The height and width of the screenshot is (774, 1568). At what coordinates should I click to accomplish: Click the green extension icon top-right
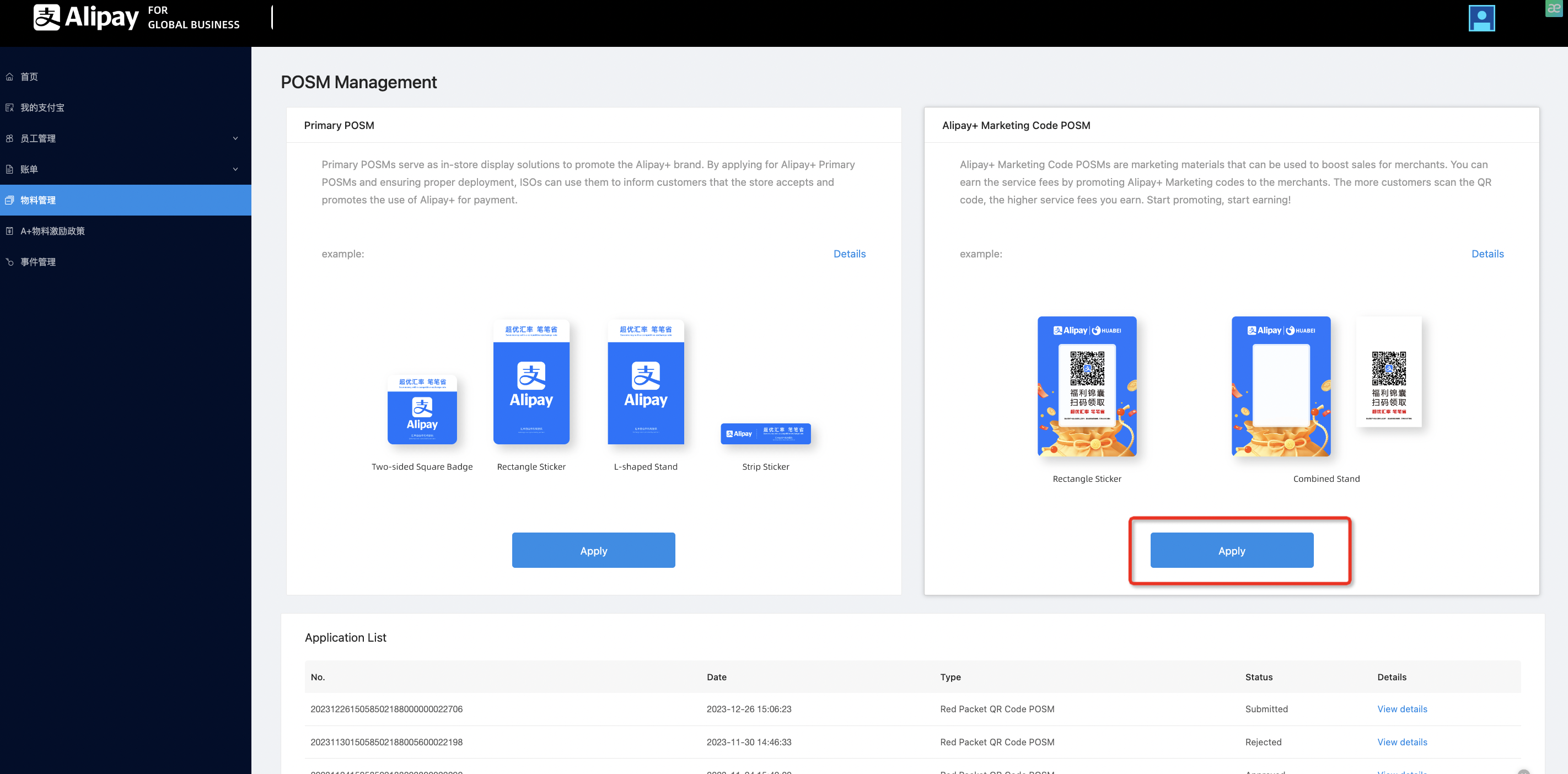click(1554, 8)
